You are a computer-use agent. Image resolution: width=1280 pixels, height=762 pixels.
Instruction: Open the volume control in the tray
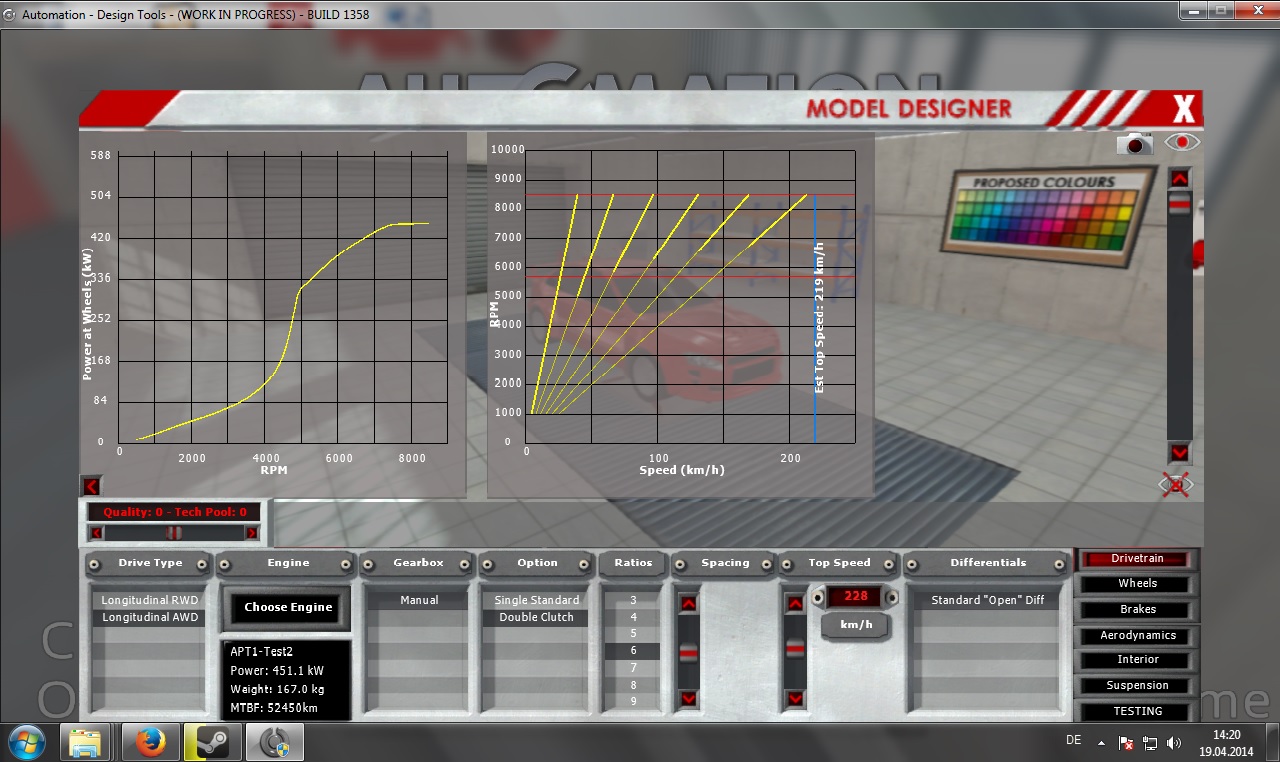pyautogui.click(x=1172, y=744)
